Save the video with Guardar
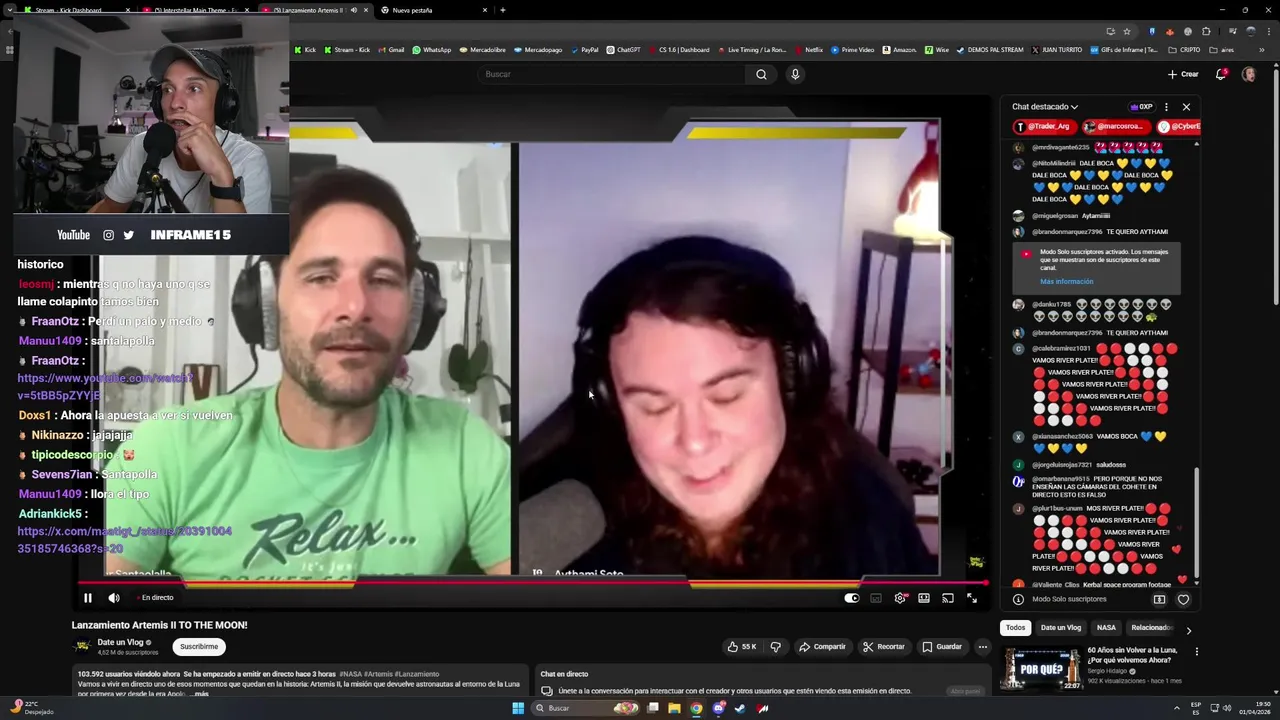 coord(942,647)
